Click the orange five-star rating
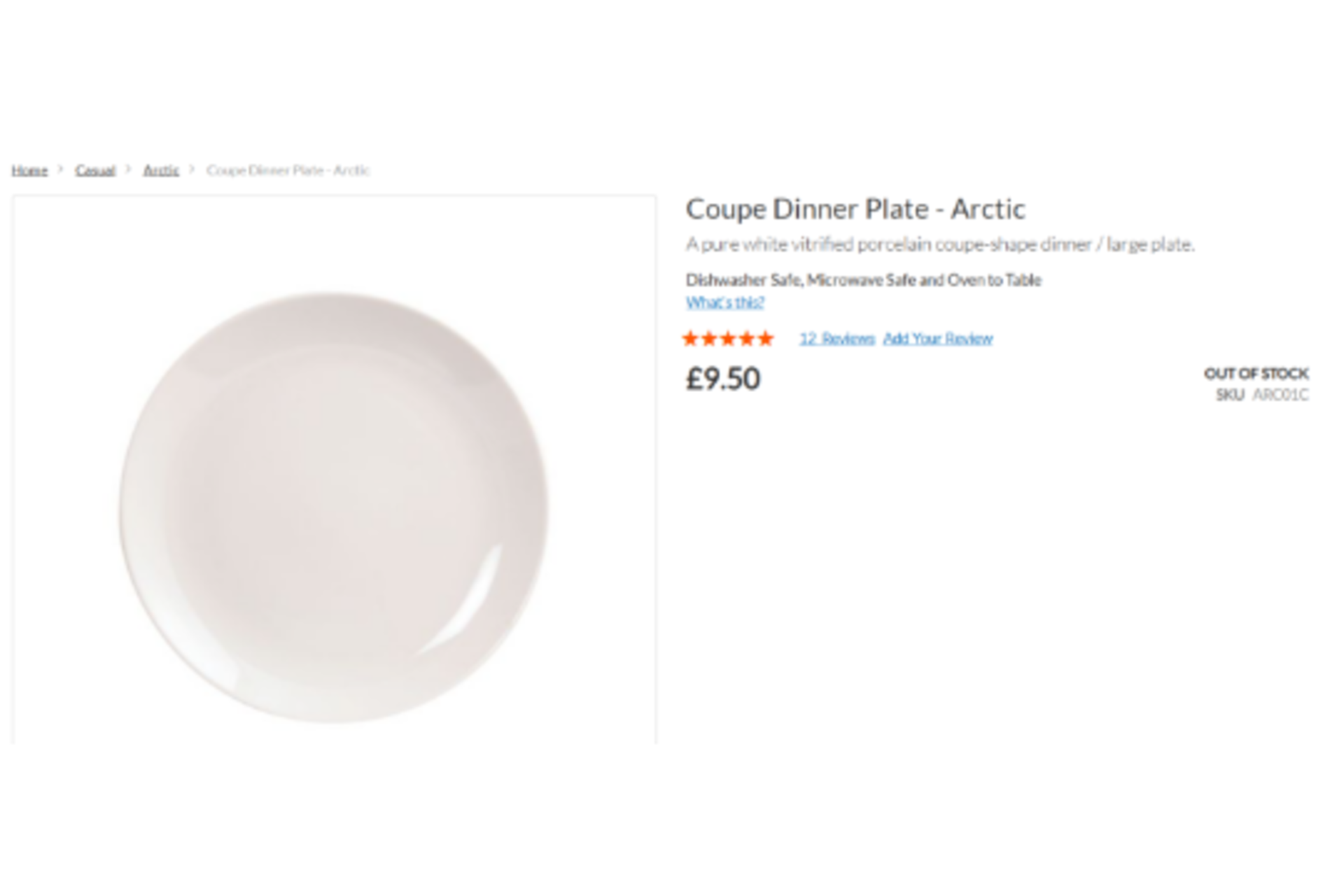This screenshot has width=1344, height=896. [x=728, y=339]
